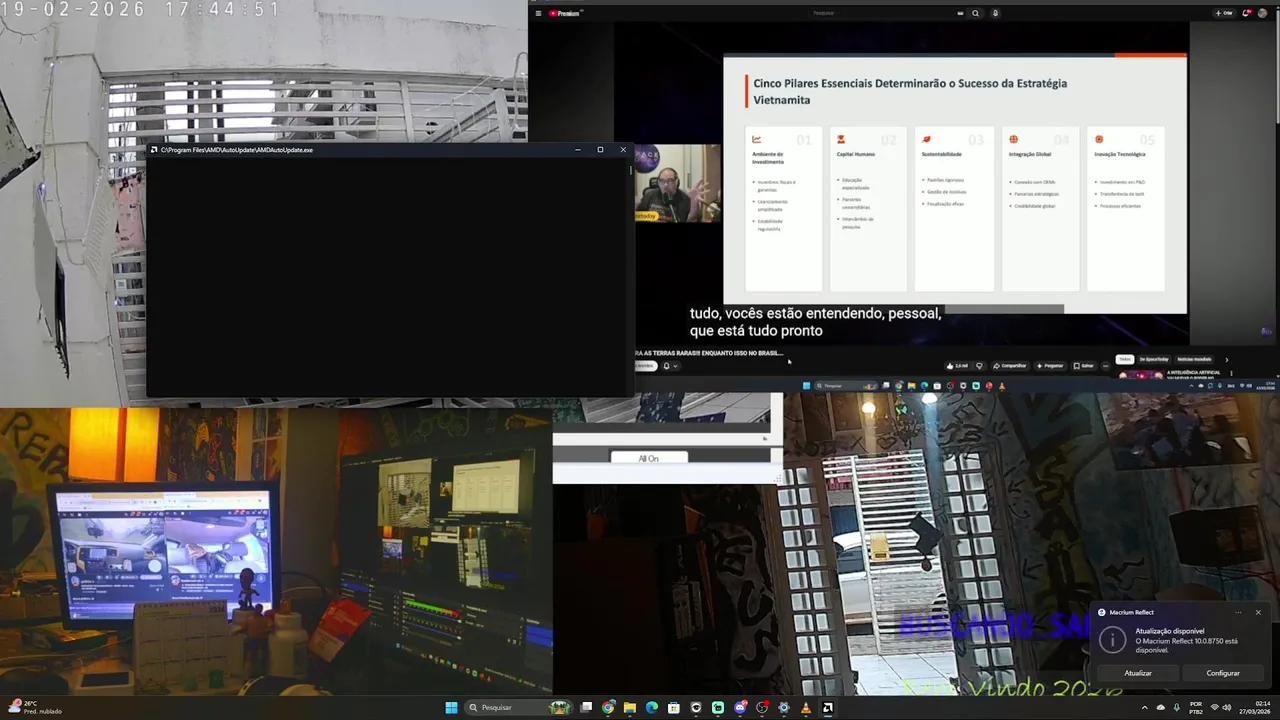Switch the POR PTB2 keyboard language
This screenshot has width=1280, height=720.
coord(1196,707)
